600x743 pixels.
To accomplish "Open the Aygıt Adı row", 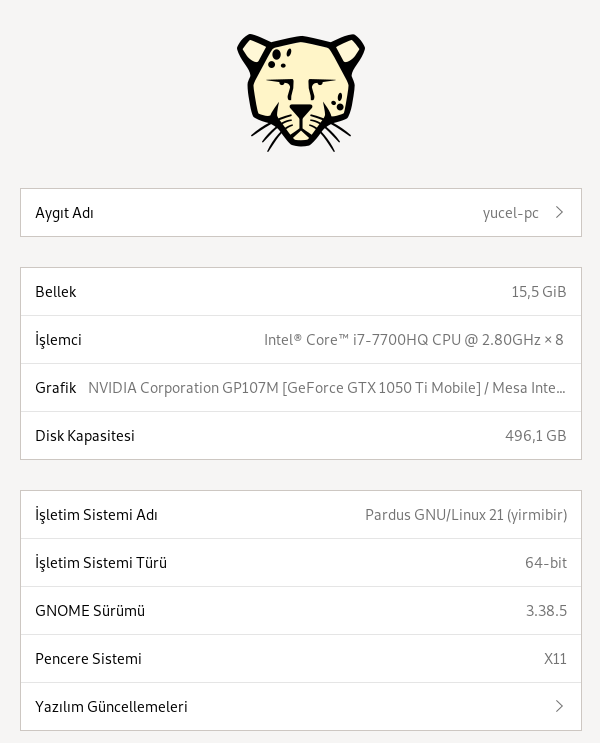I will tap(300, 213).
